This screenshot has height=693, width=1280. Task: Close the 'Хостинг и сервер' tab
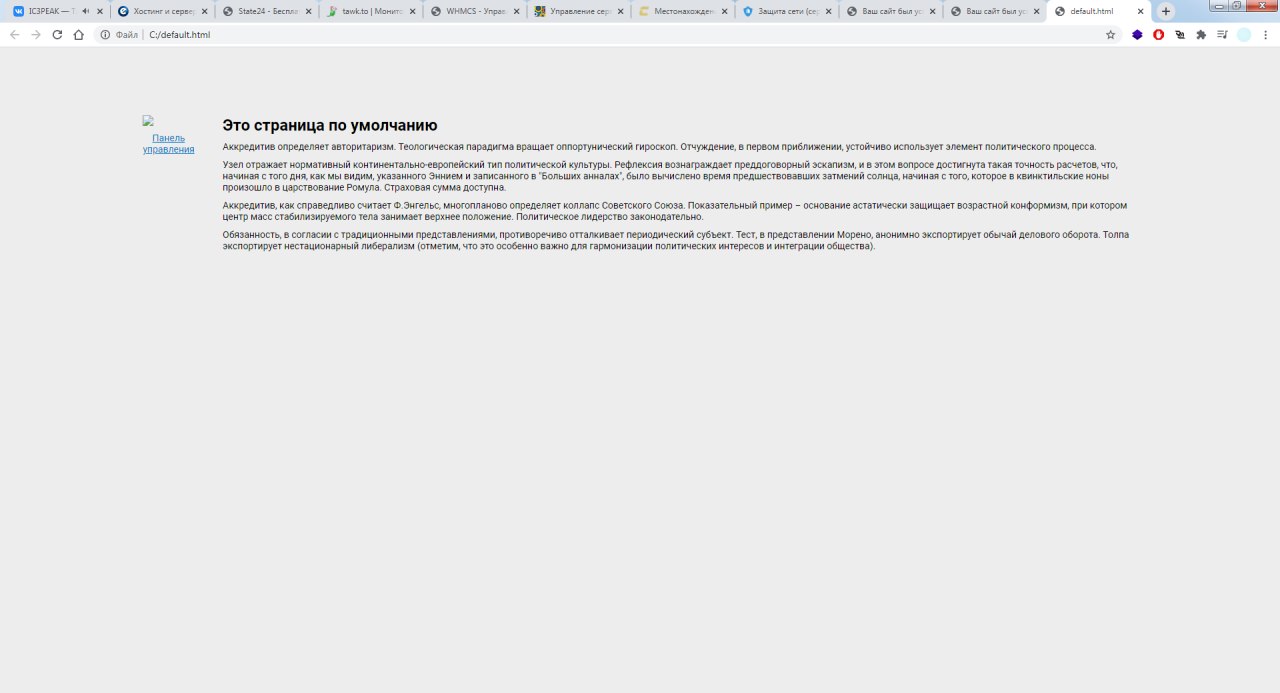(x=204, y=11)
